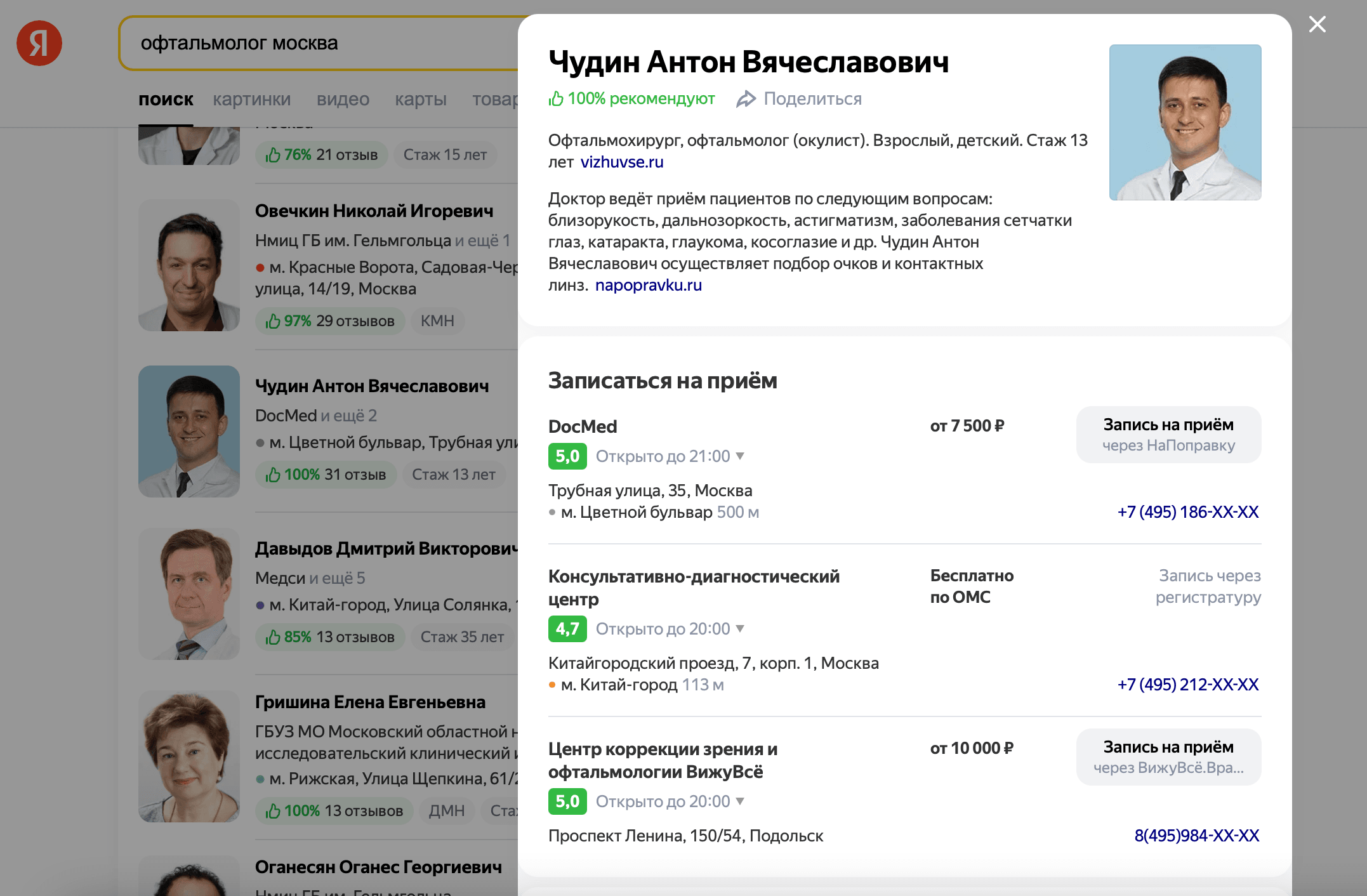
Task: Expand DocMed opening hours dropdown
Action: [x=740, y=456]
